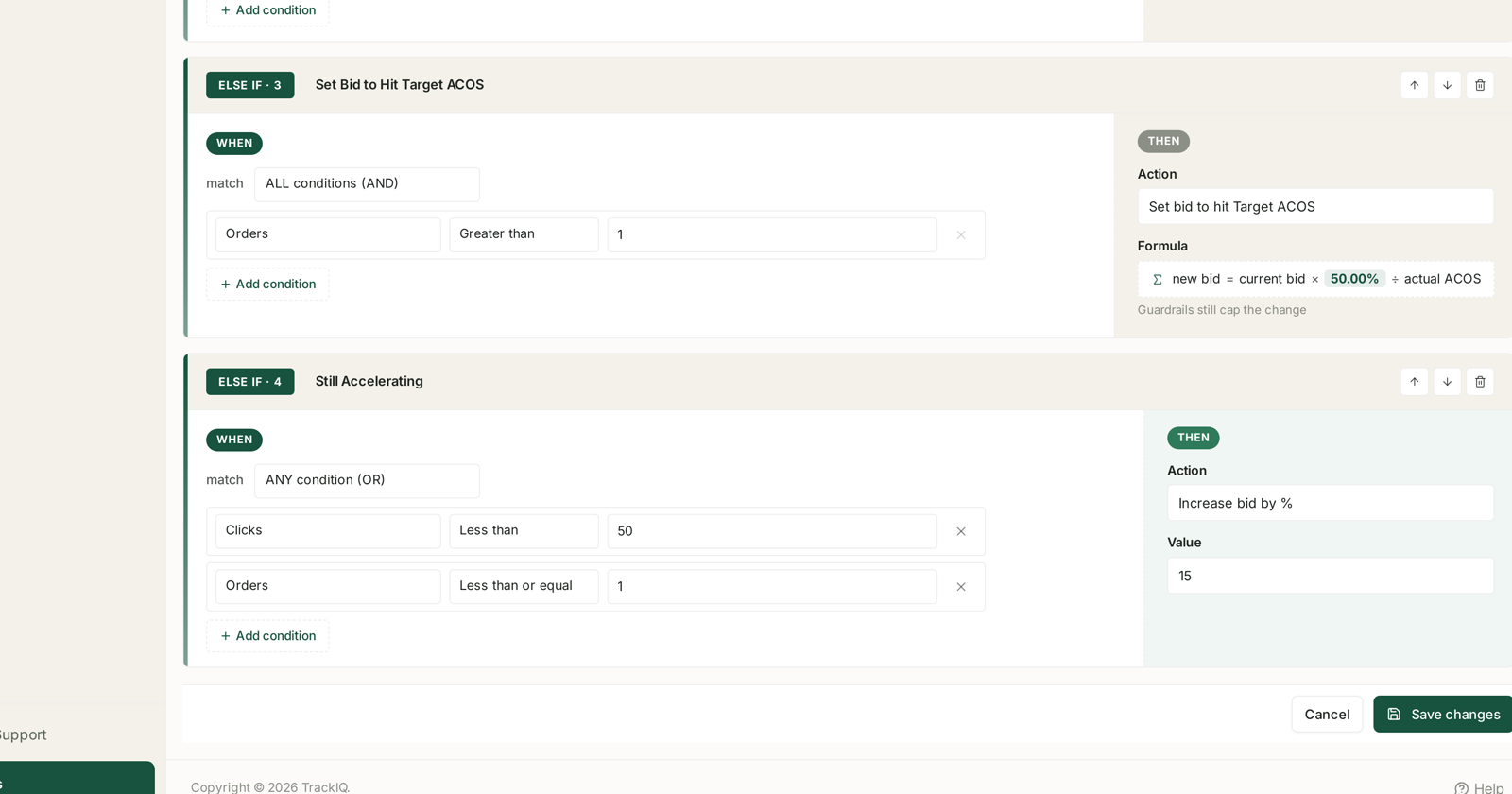The image size is (1512, 794).
Task: Add a condition to Set Bid to Hit Target ACOS
Action: click(x=267, y=285)
